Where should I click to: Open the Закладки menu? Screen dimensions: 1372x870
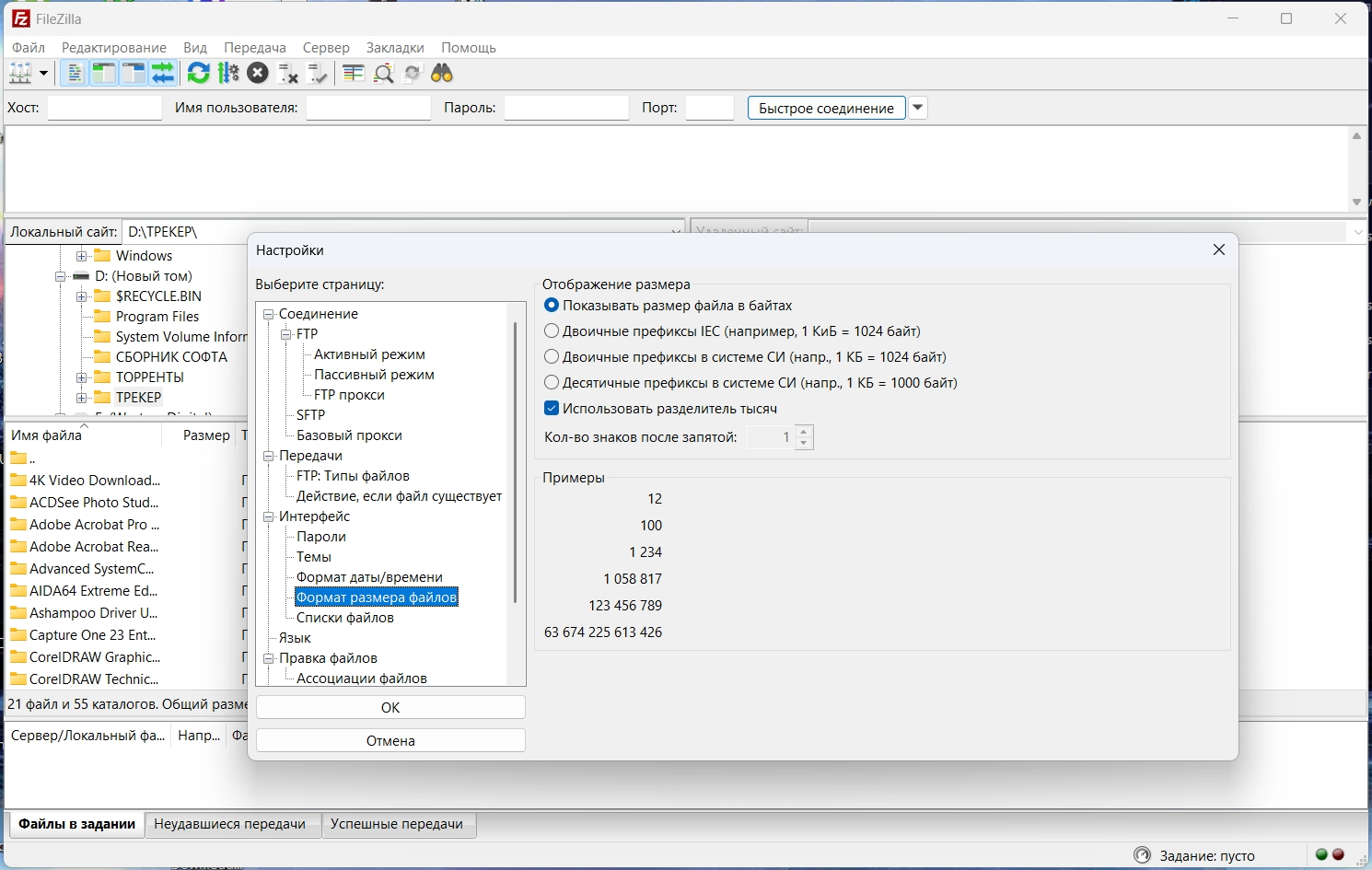395,48
